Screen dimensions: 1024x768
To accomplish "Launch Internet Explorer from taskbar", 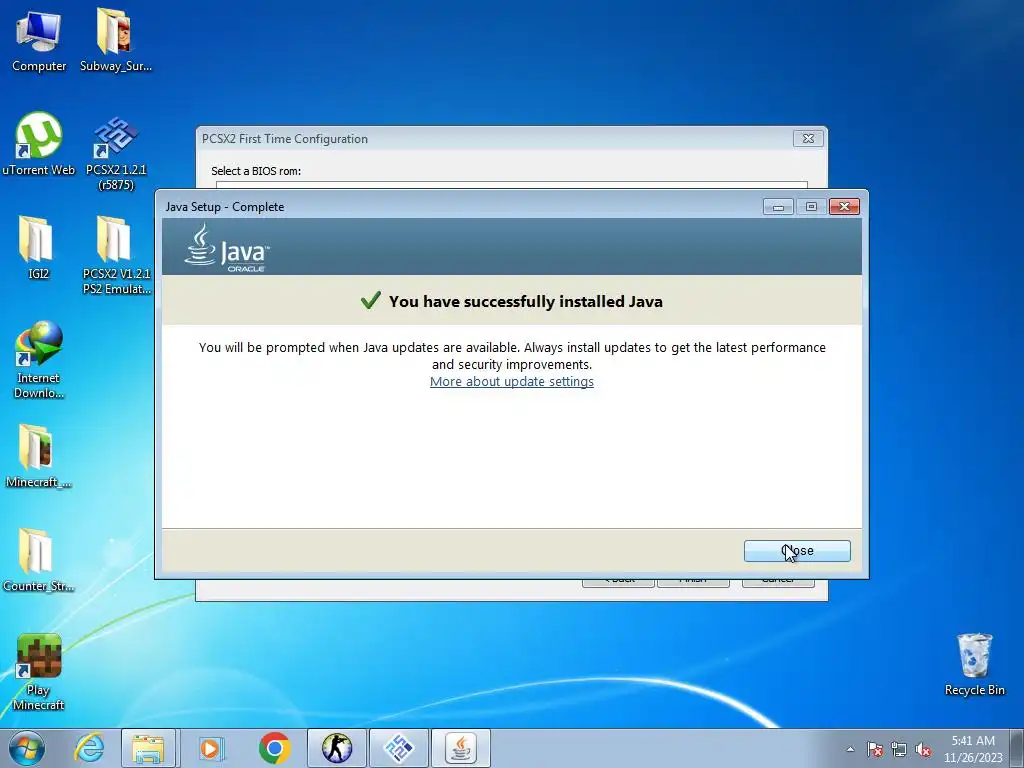I will (x=89, y=748).
